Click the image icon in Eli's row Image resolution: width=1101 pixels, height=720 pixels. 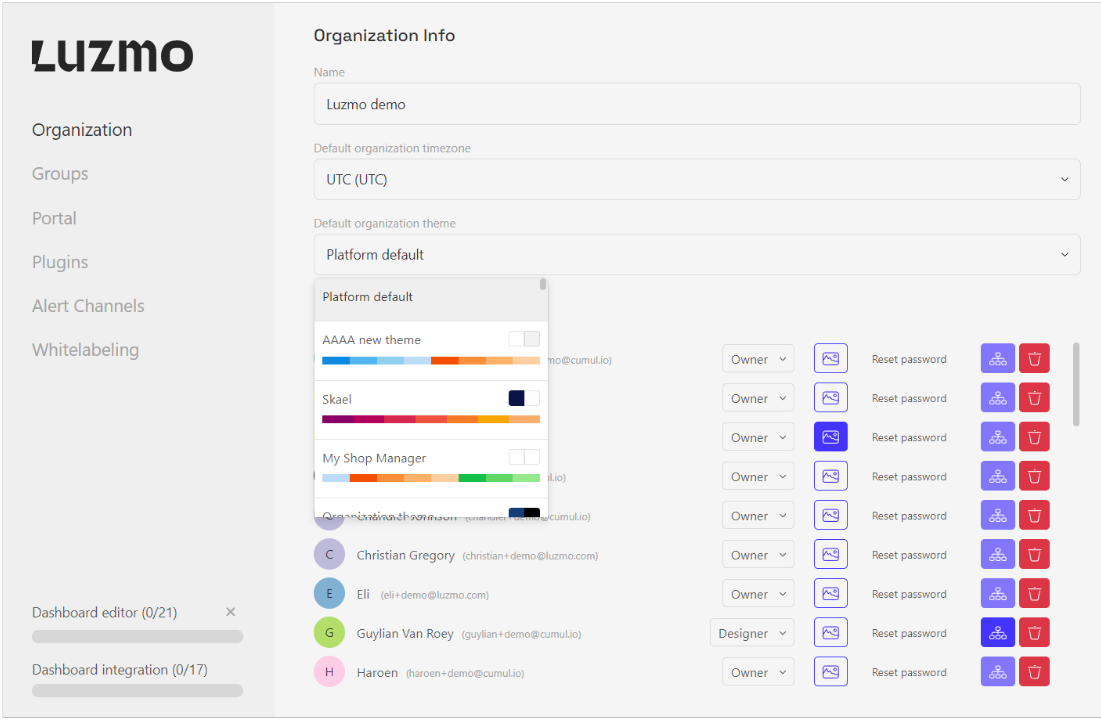(830, 594)
